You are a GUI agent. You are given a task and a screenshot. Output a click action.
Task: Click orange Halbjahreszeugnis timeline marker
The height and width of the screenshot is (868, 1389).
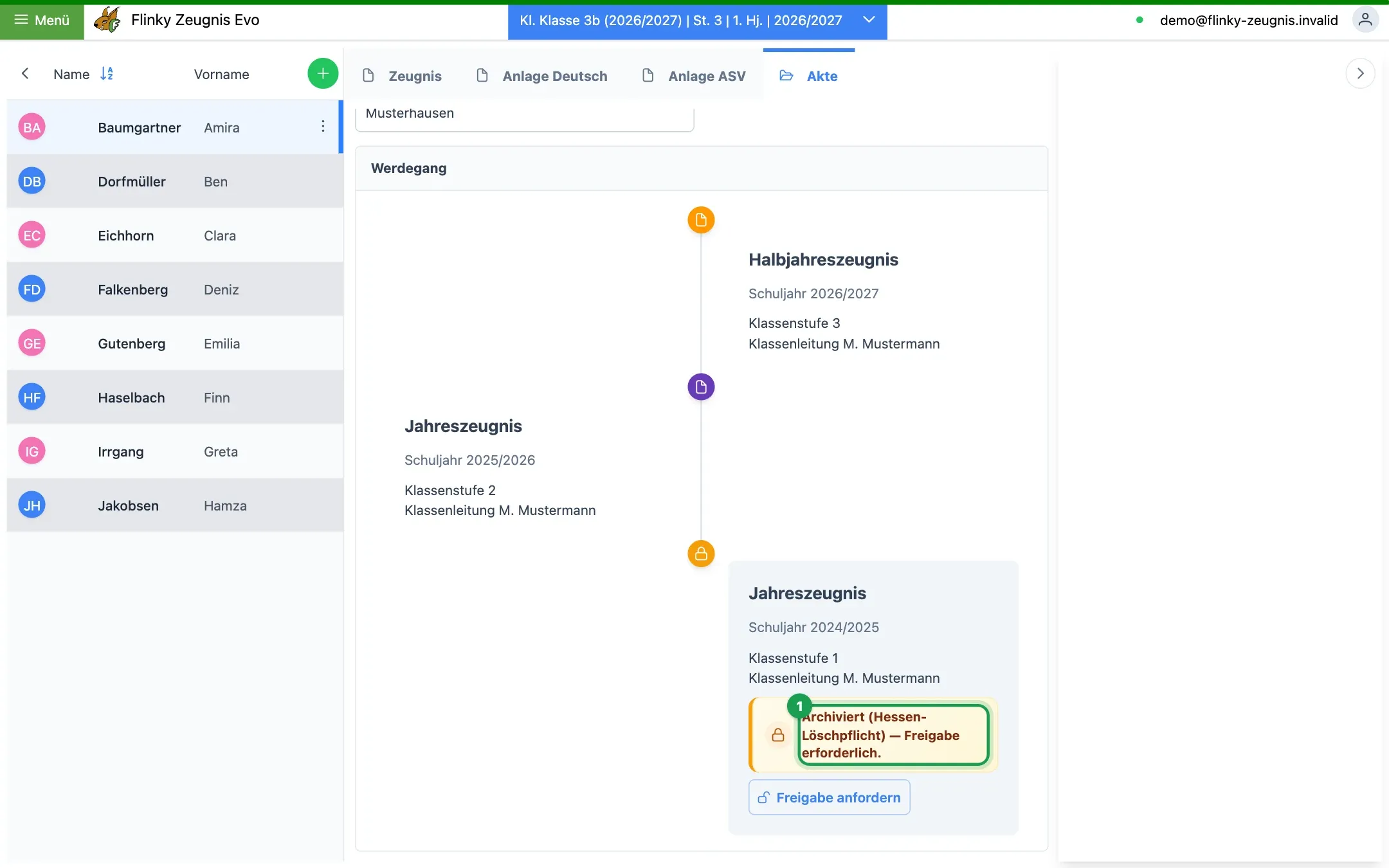(701, 220)
